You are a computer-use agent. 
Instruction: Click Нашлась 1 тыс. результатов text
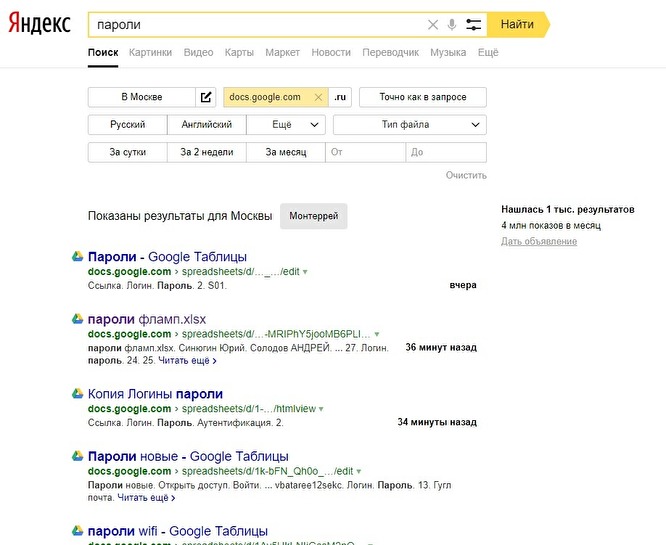[x=568, y=209]
